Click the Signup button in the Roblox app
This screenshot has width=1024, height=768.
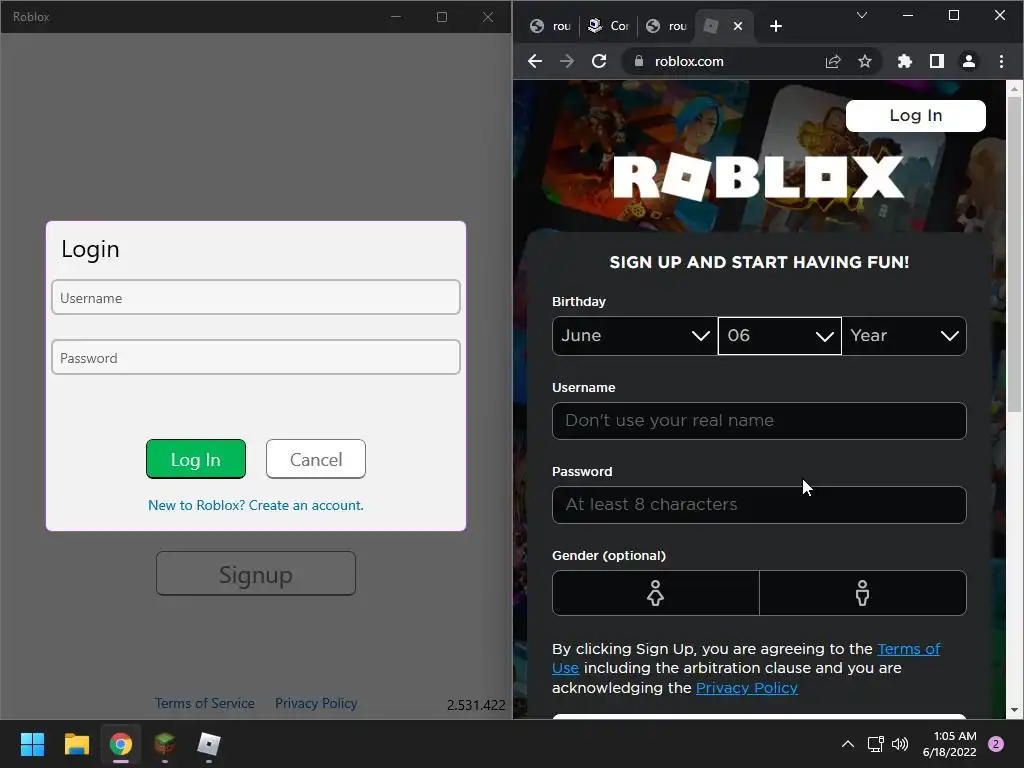coord(256,573)
